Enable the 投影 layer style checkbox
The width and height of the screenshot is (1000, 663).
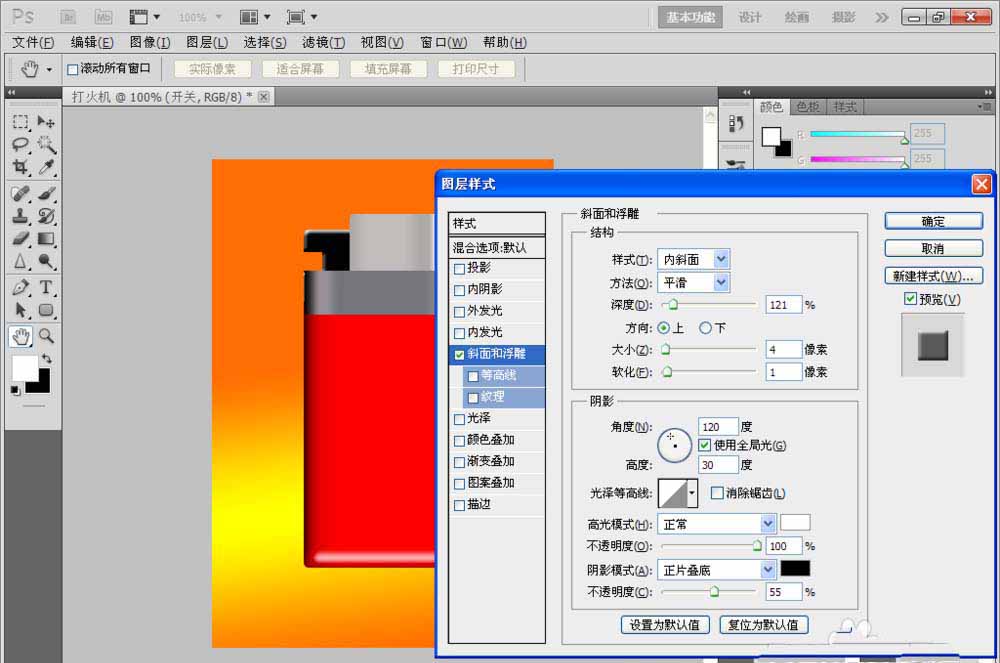460,268
